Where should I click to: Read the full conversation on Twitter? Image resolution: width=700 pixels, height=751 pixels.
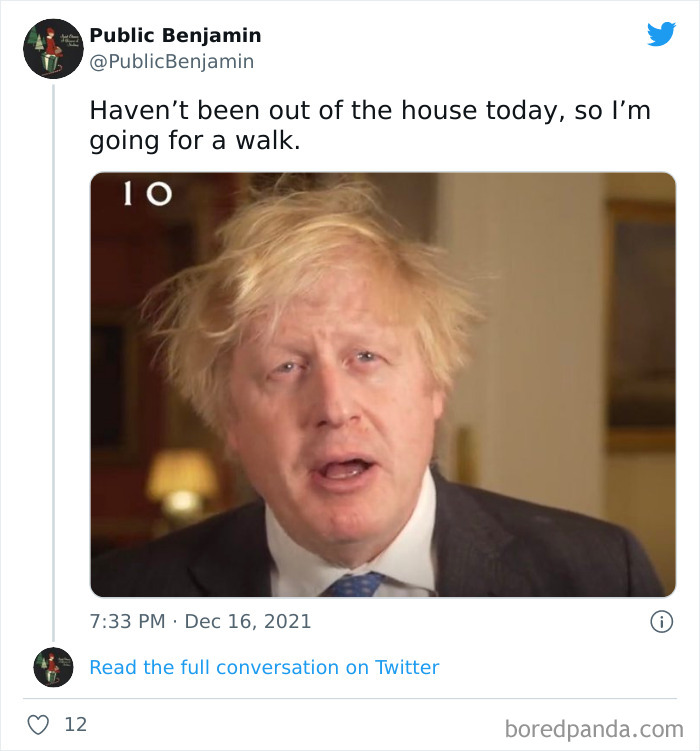[x=264, y=667]
